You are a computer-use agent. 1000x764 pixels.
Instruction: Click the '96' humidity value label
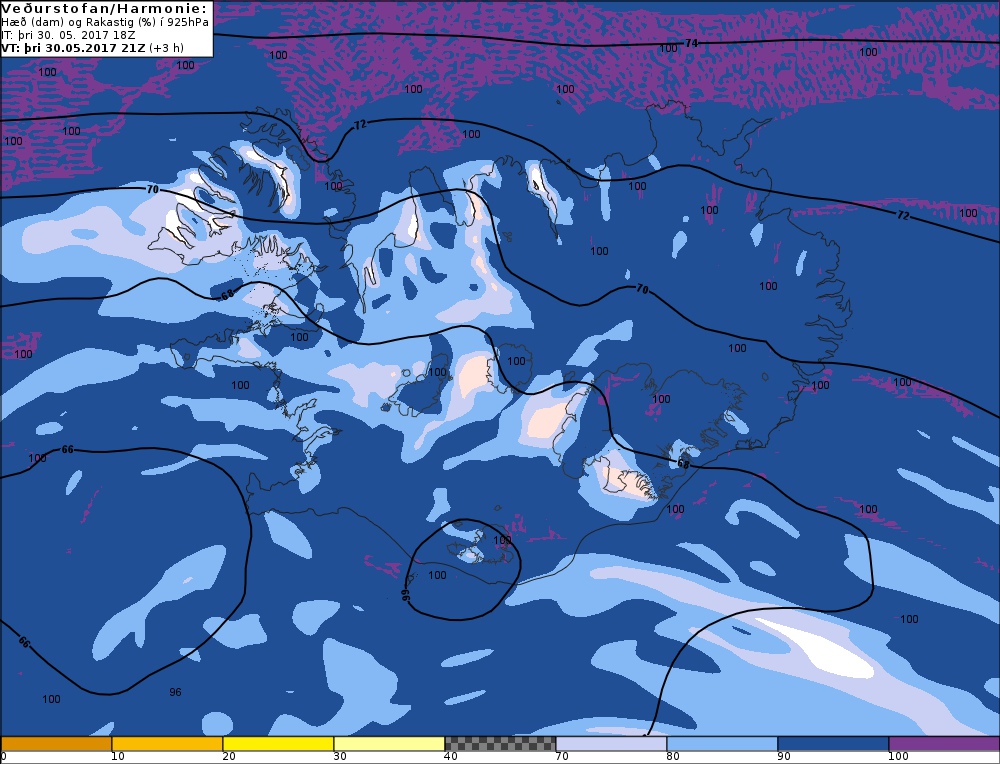[175, 692]
